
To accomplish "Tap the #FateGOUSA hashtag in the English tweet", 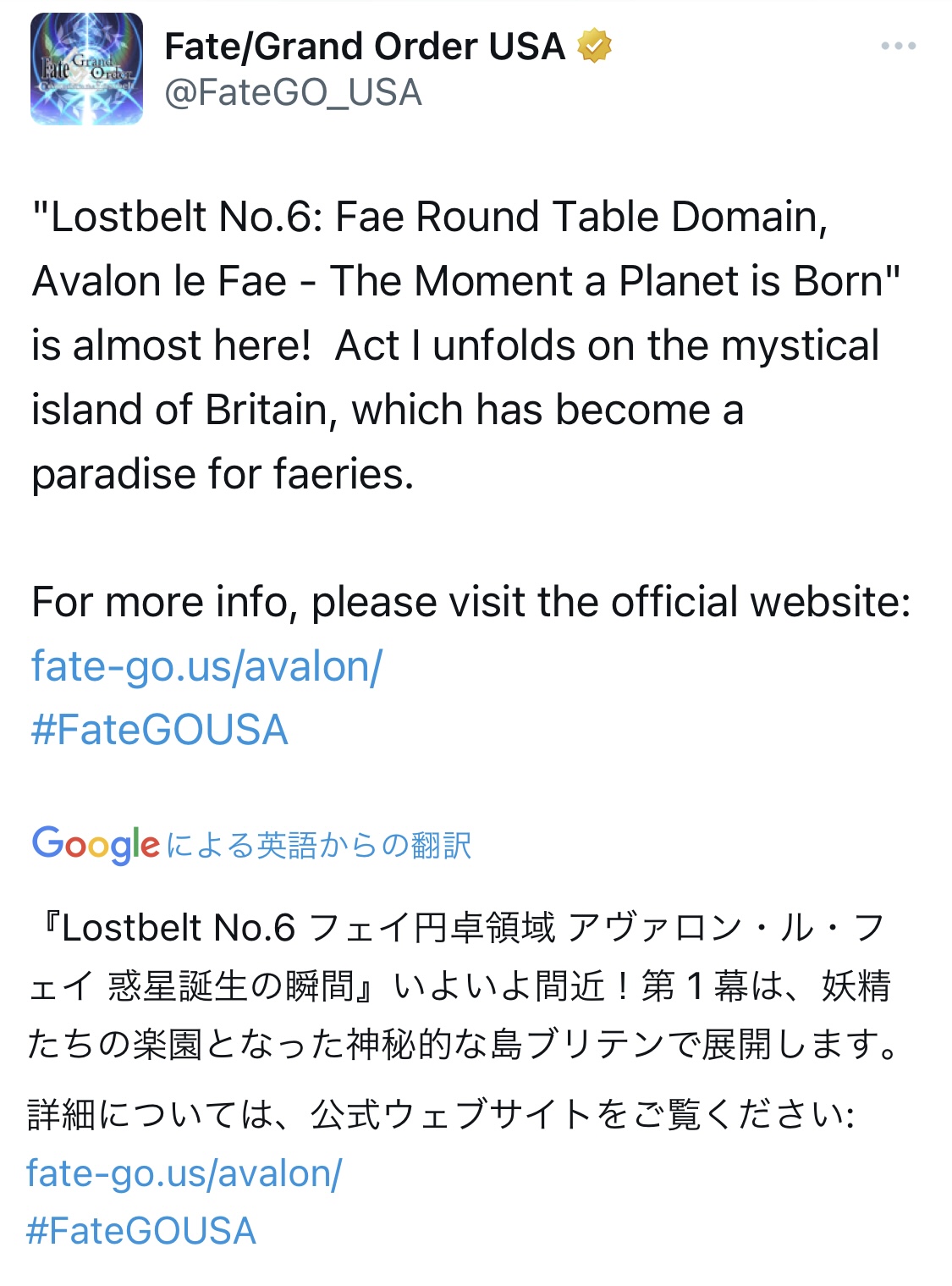I will (x=160, y=730).
